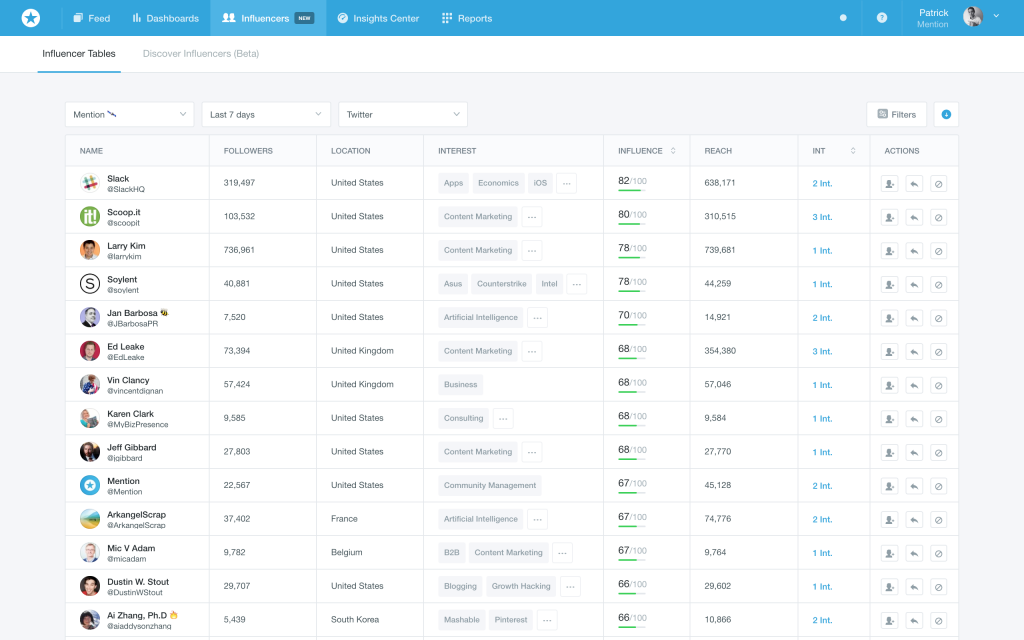The image size is (1024, 640).
Task: Click the Community Management tag
Action: coord(490,486)
